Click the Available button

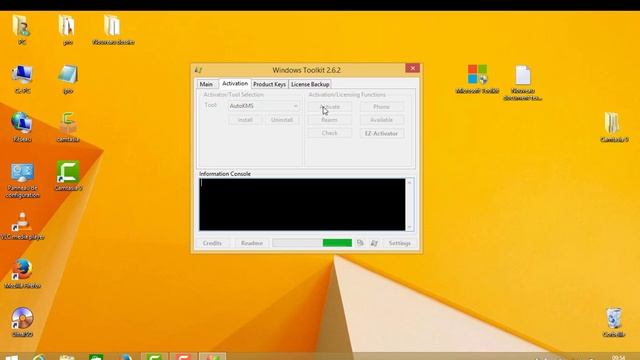point(382,120)
